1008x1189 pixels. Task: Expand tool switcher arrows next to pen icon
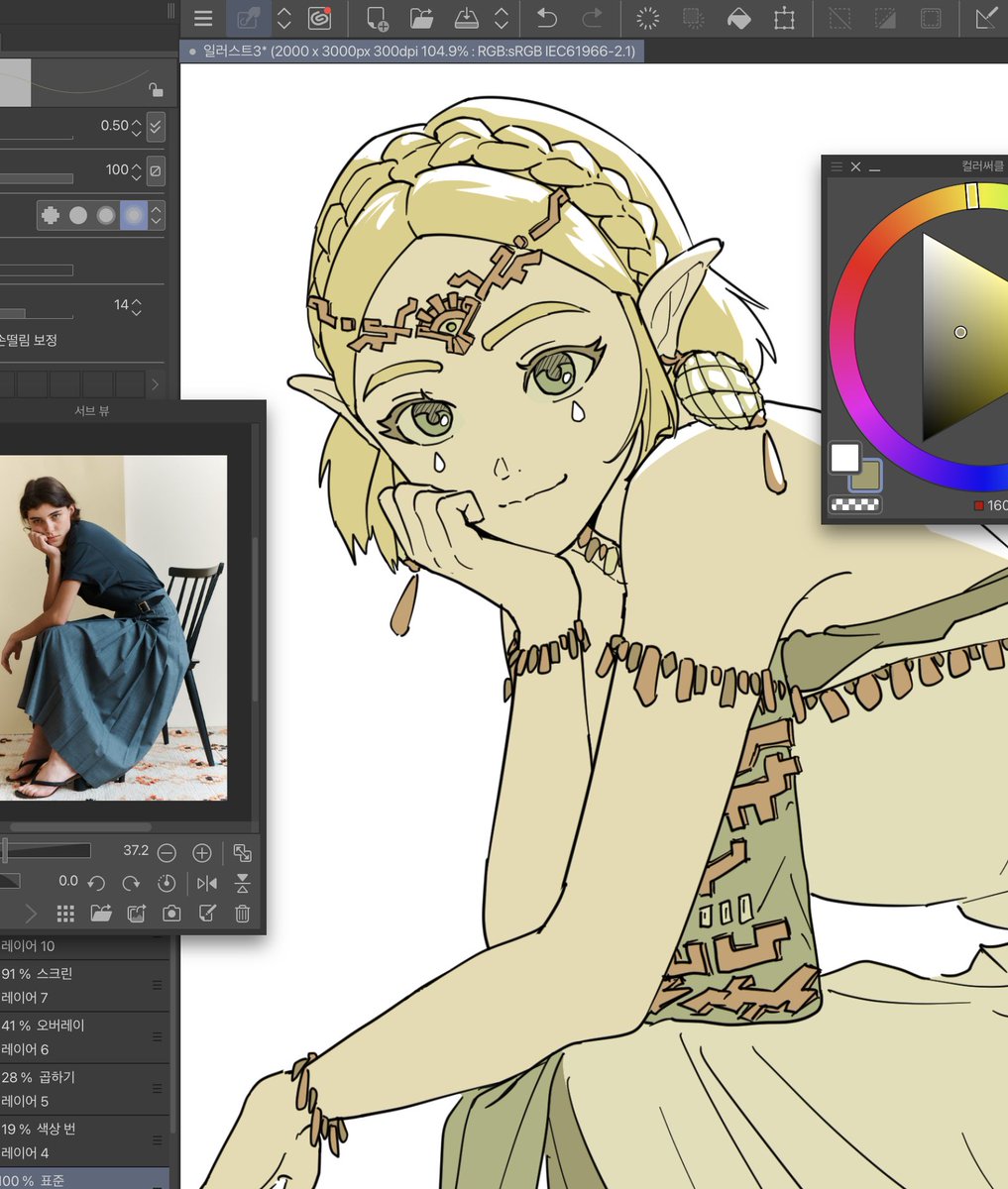[284, 18]
